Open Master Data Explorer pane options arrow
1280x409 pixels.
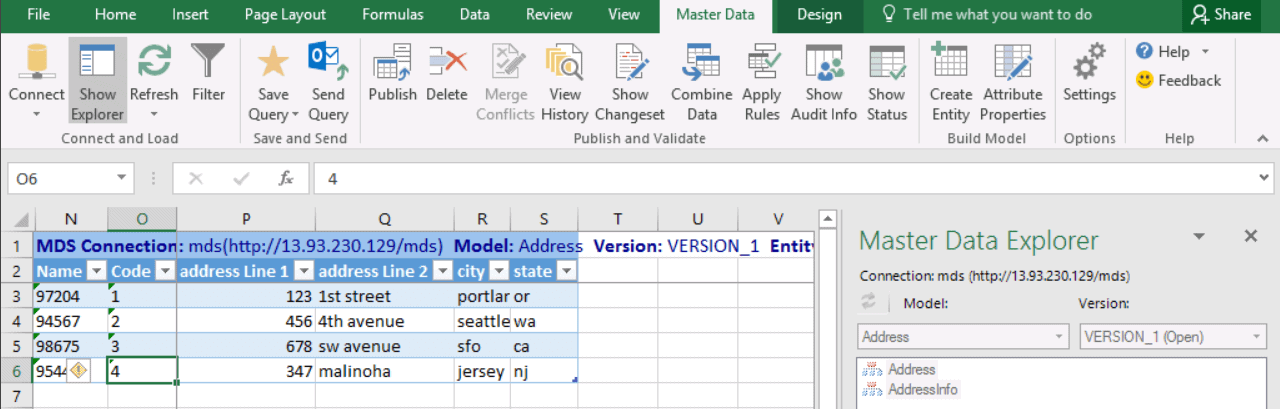click(1198, 236)
